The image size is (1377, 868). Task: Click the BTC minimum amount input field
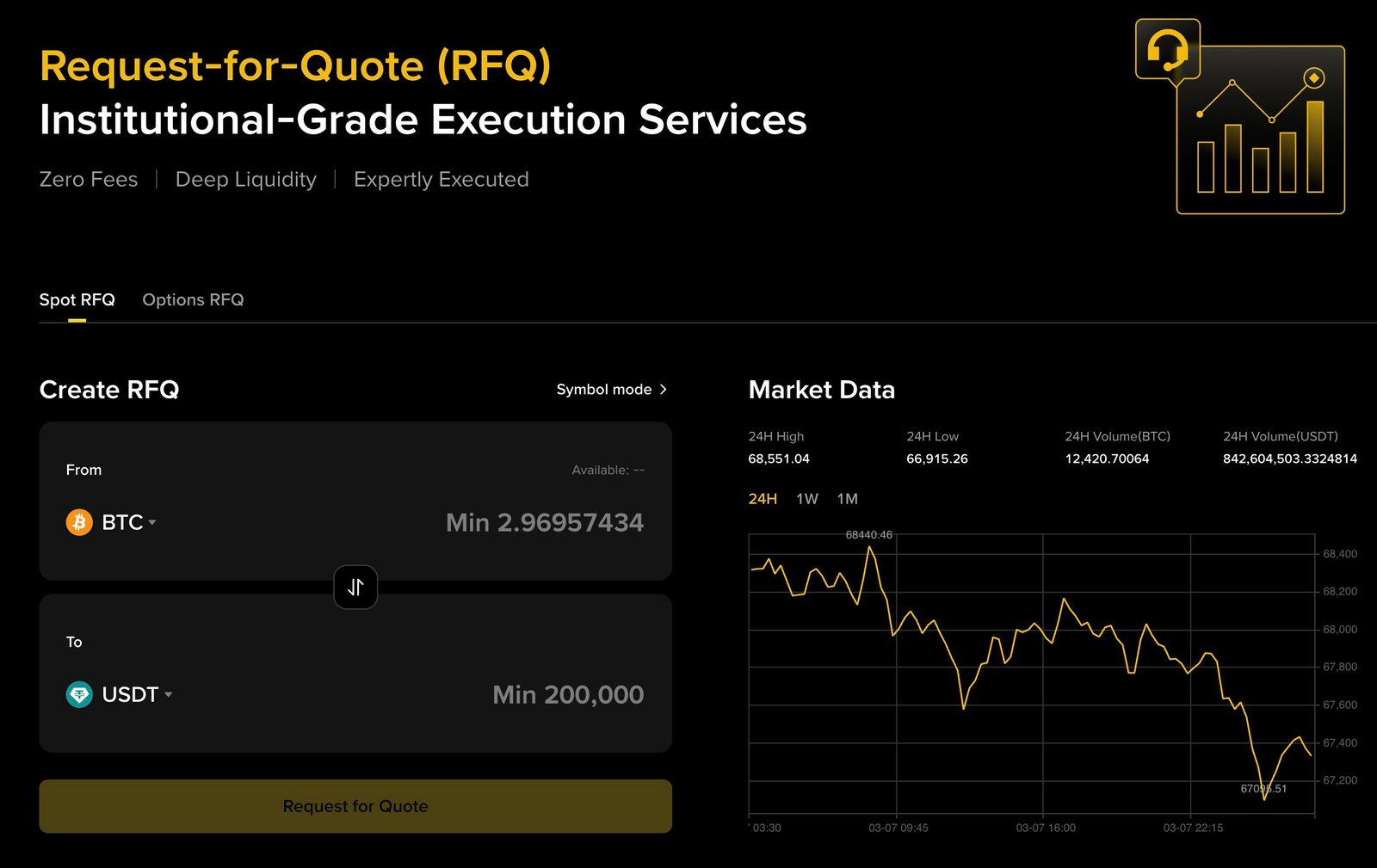(x=545, y=522)
